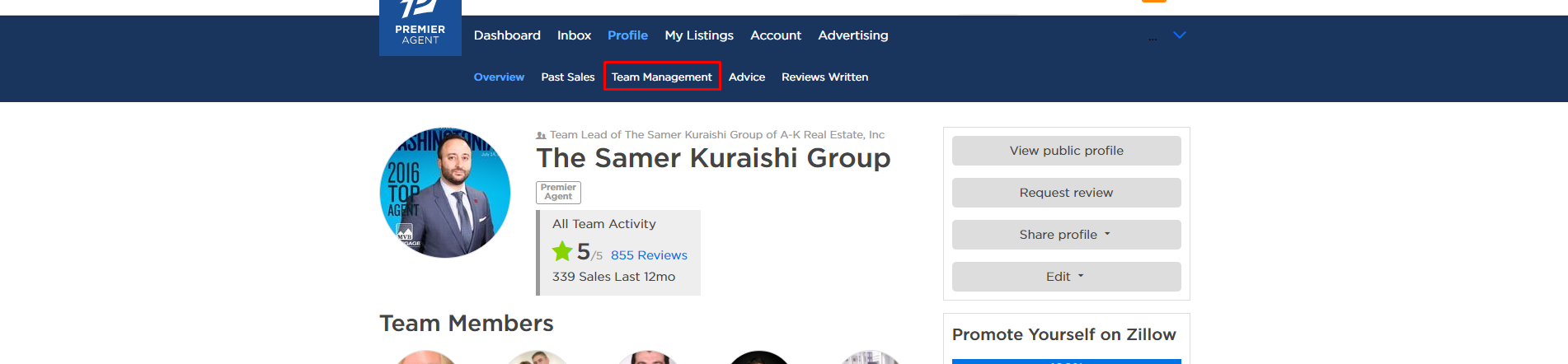Open the blue chevron account menu

coord(1179,35)
